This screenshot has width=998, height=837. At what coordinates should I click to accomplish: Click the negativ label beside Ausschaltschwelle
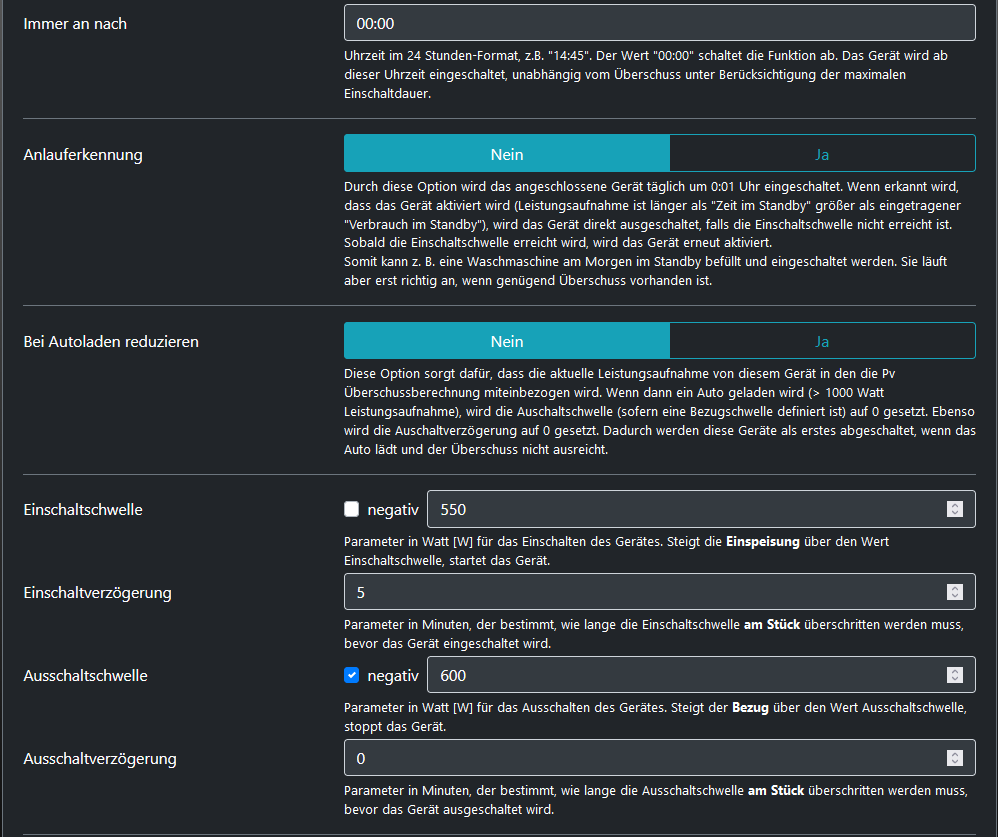coord(393,676)
